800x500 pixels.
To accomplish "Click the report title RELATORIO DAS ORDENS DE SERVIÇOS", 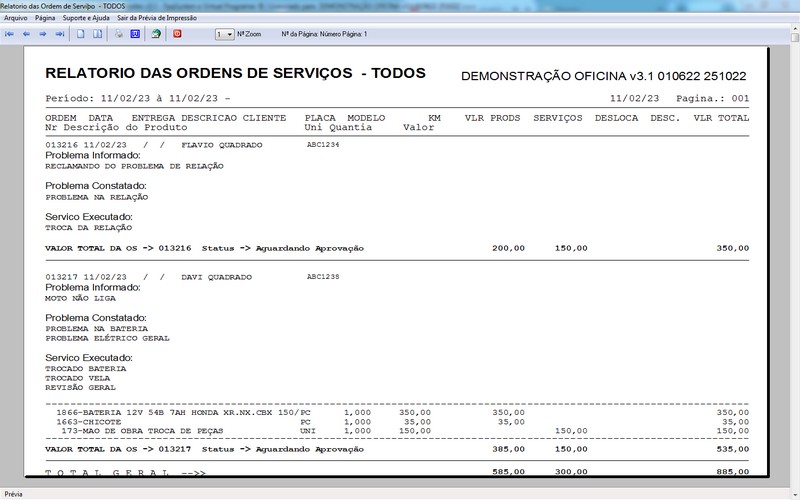I will click(x=198, y=73).
